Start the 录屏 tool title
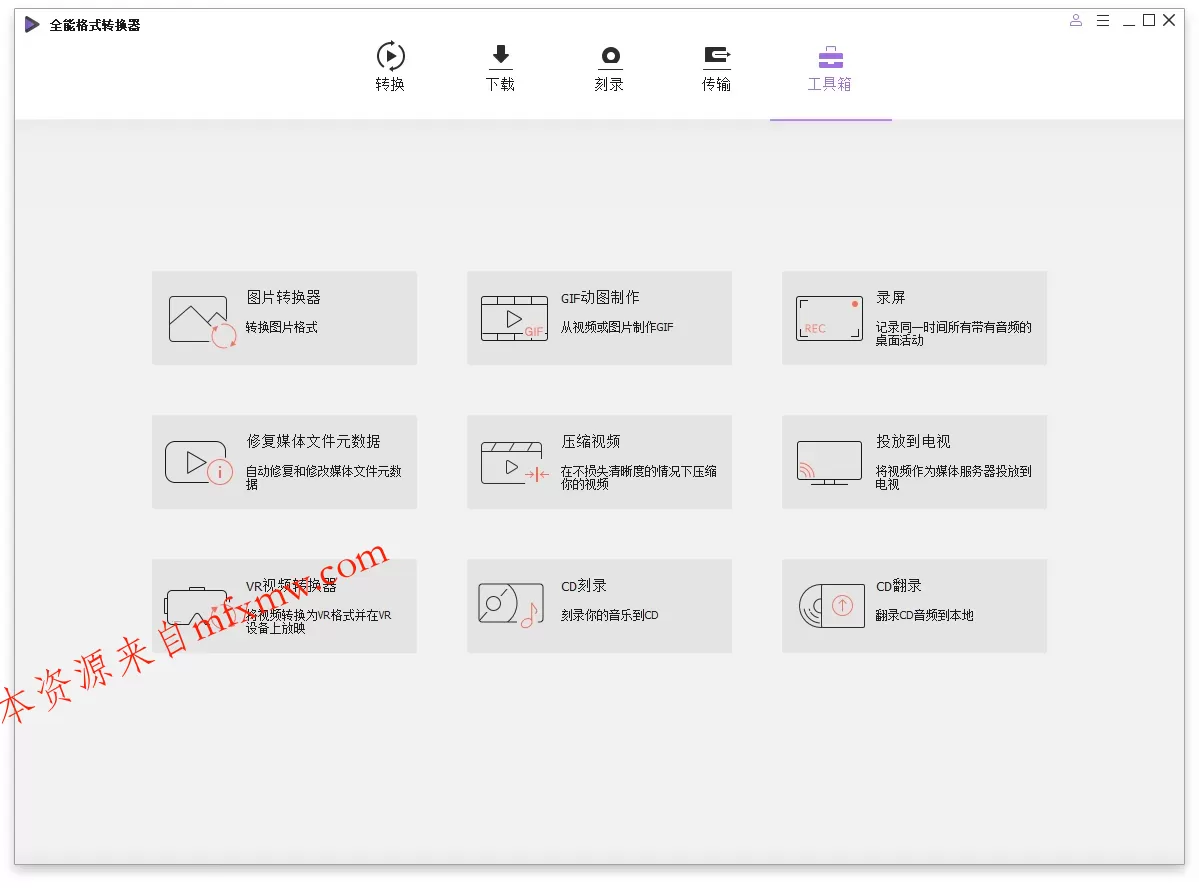Viewport: 1199px width, 888px height. tap(891, 297)
